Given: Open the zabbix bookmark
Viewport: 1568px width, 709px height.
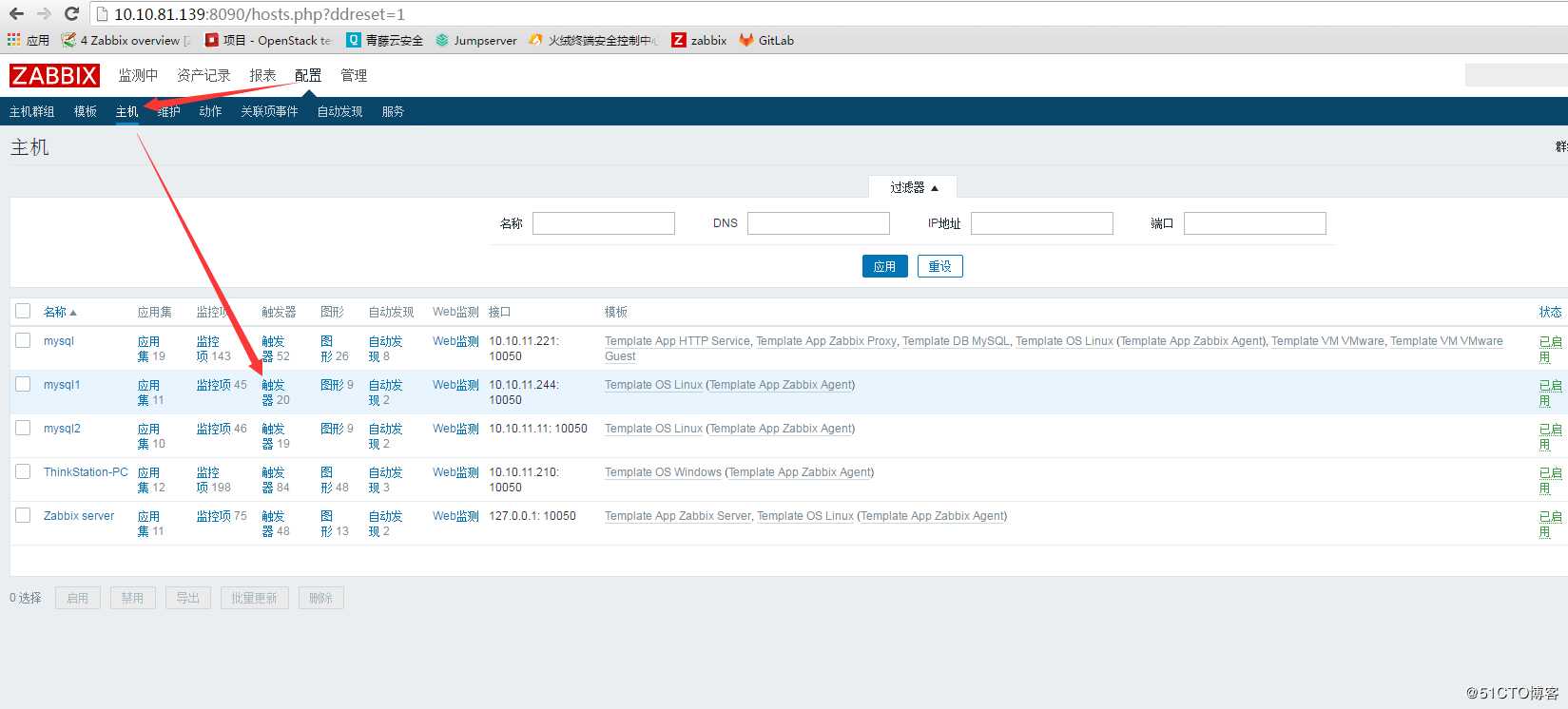Looking at the screenshot, I should [699, 40].
